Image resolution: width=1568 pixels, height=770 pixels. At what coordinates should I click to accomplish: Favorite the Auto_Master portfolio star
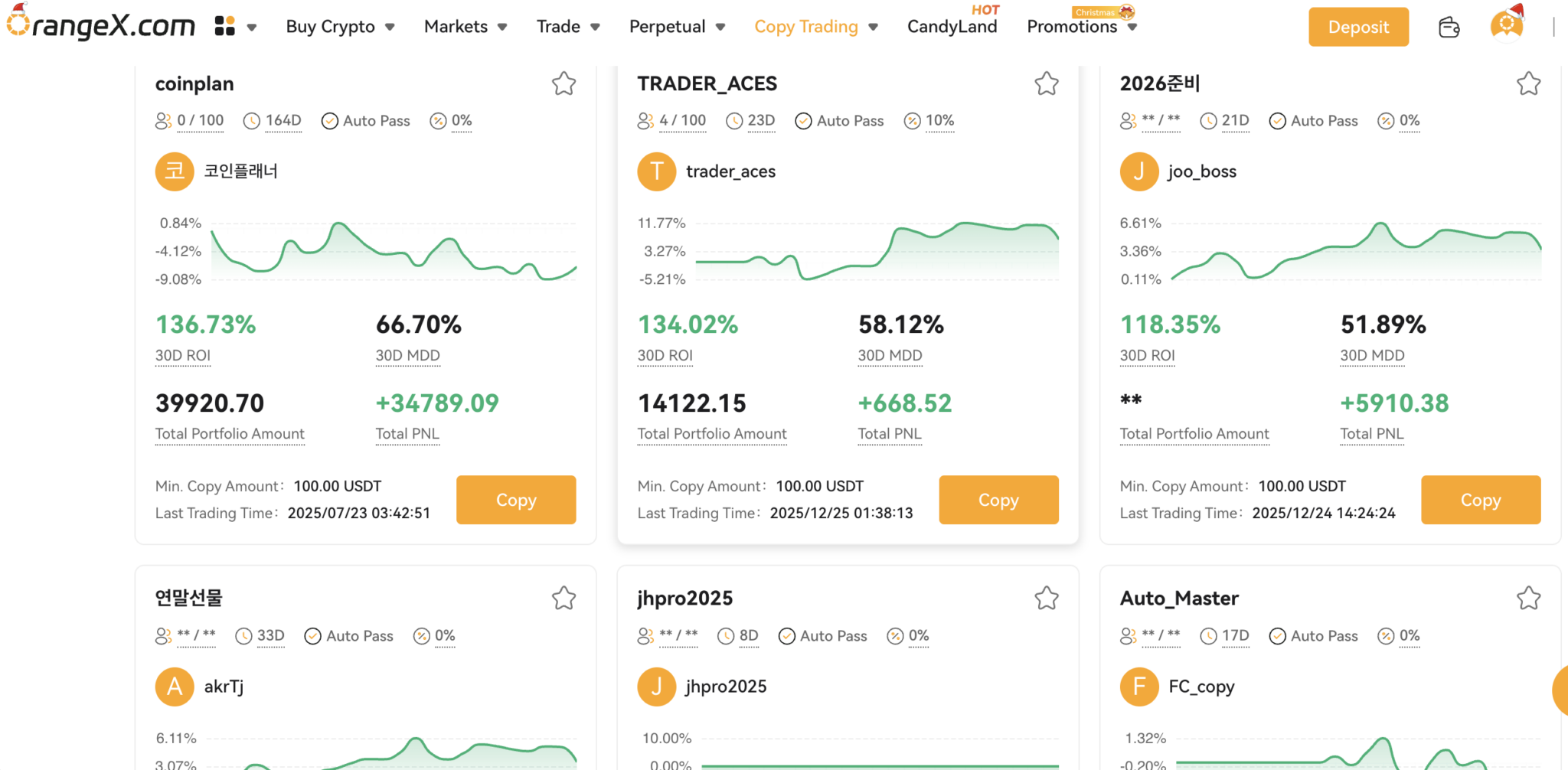[x=1528, y=598]
